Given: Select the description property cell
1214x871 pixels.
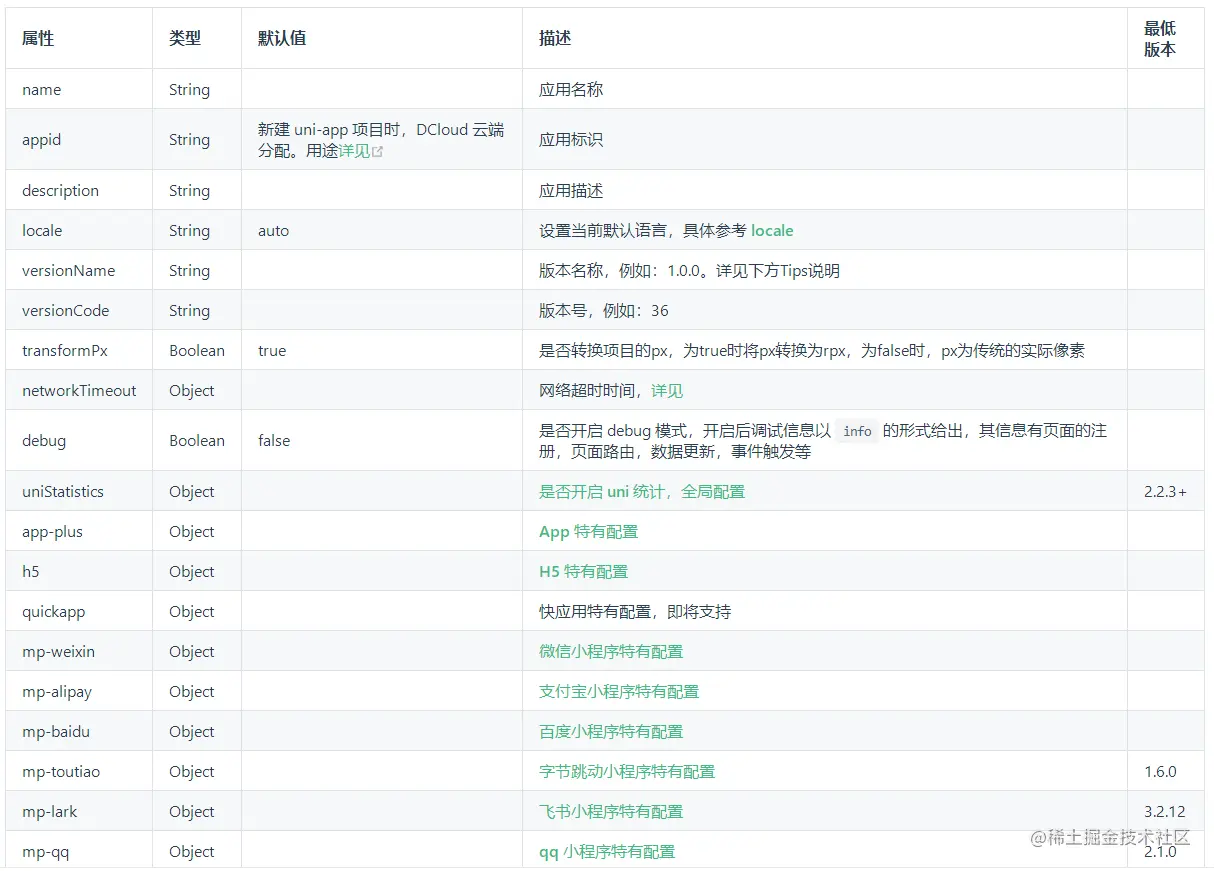Looking at the screenshot, I should pos(79,190).
